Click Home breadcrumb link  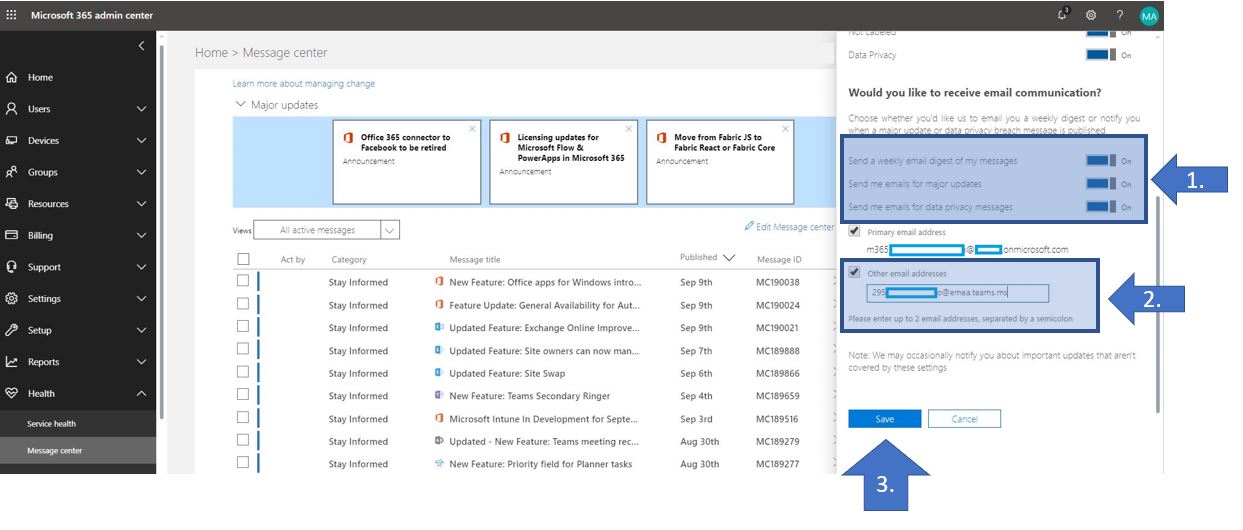(x=211, y=53)
